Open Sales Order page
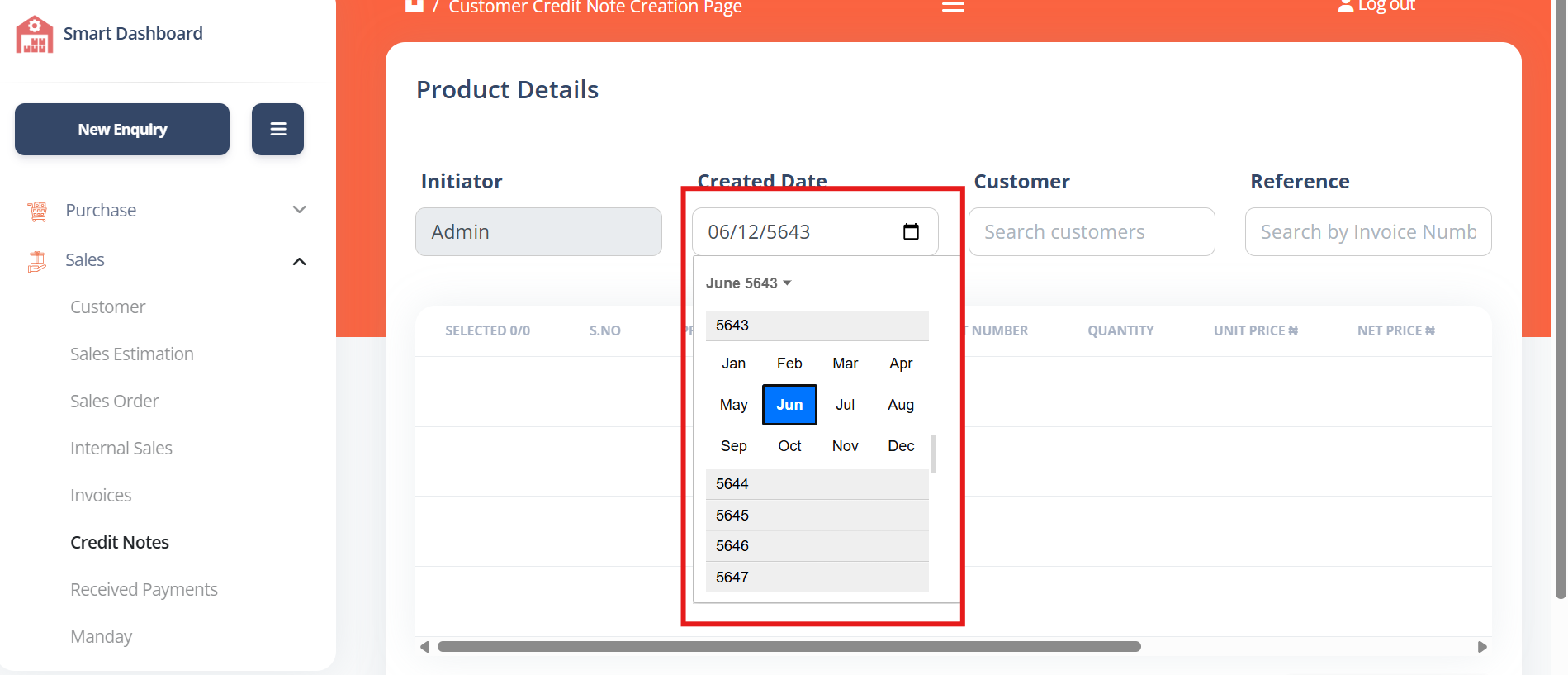The height and width of the screenshot is (675, 1568). pyautogui.click(x=115, y=402)
